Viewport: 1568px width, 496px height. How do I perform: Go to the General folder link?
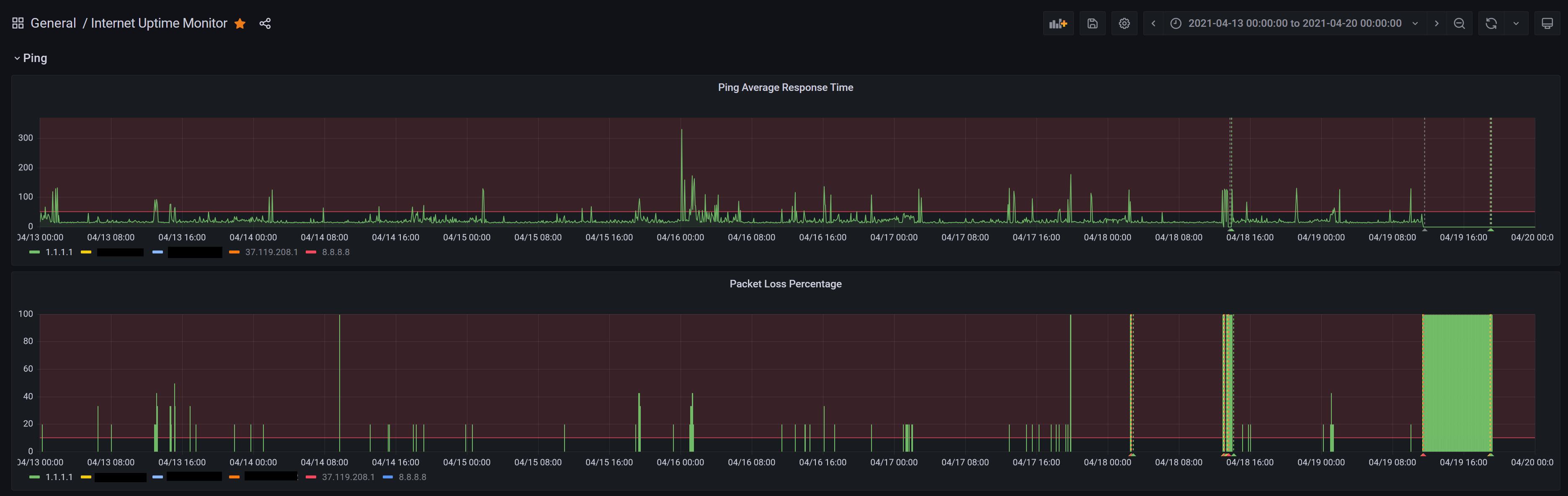point(53,23)
